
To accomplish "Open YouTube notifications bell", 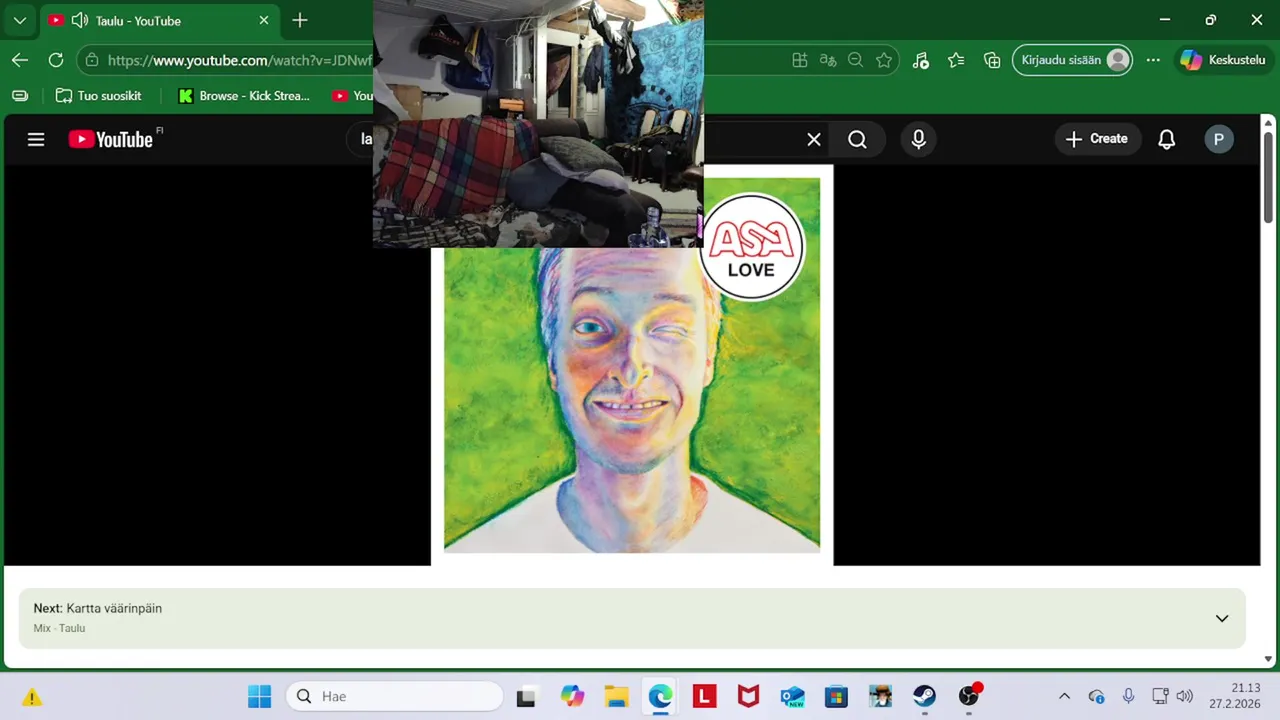I will [x=1166, y=140].
